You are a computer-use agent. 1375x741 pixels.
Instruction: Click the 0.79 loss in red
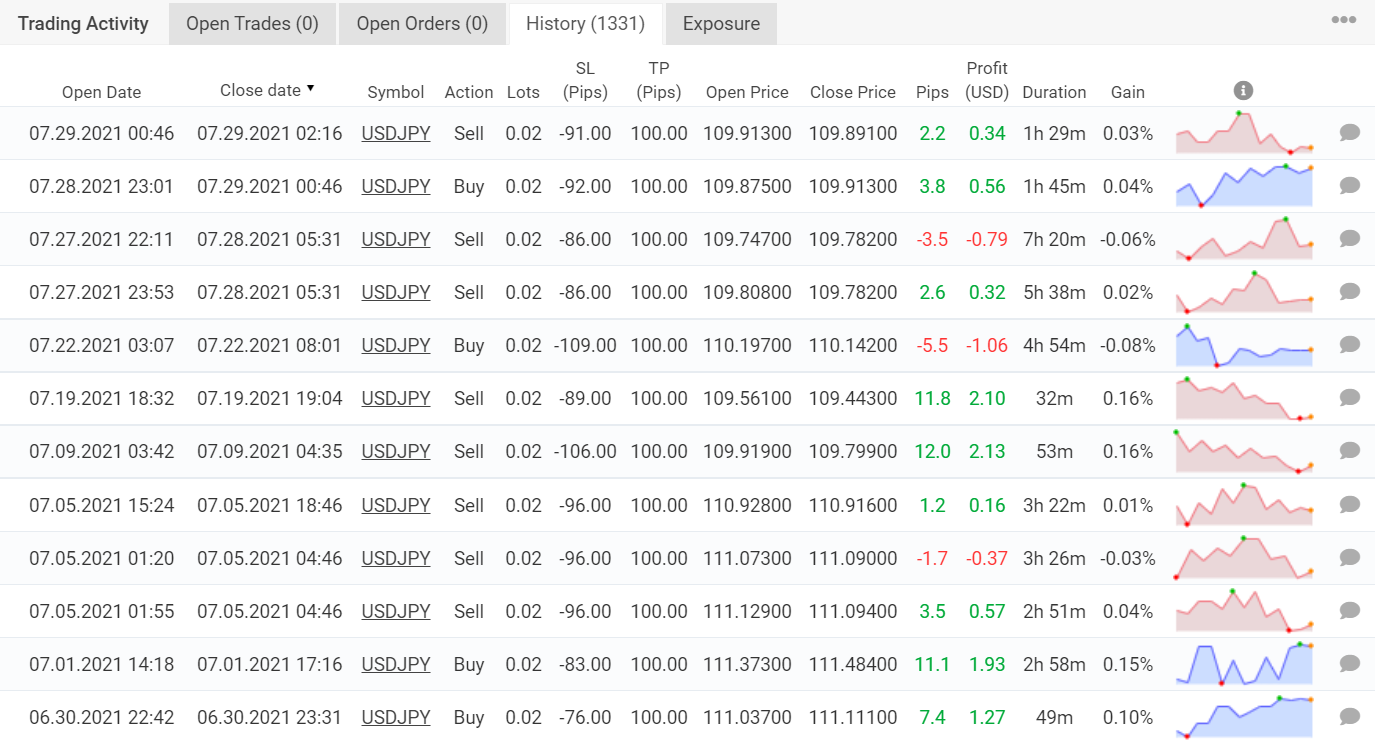tap(986, 239)
